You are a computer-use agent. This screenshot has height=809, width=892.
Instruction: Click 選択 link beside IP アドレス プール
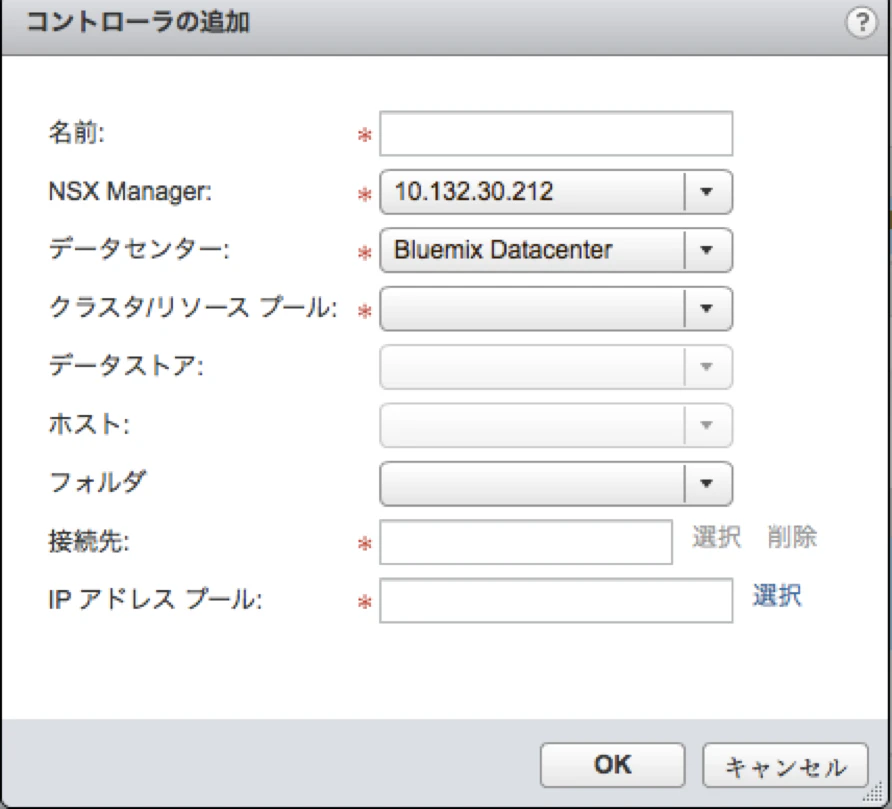pyautogui.click(x=777, y=596)
